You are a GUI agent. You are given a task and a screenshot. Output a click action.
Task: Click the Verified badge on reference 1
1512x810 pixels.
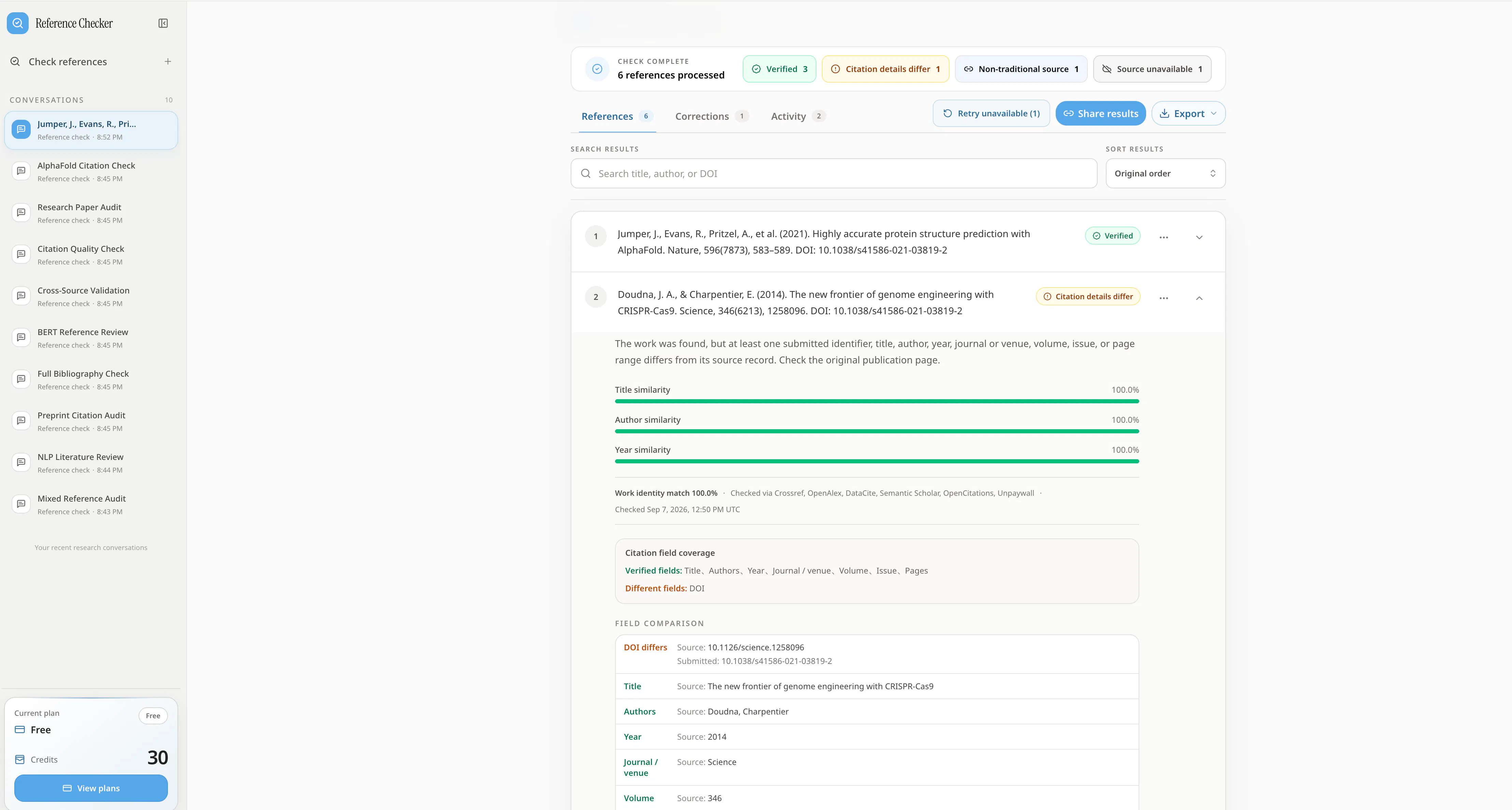click(1112, 236)
